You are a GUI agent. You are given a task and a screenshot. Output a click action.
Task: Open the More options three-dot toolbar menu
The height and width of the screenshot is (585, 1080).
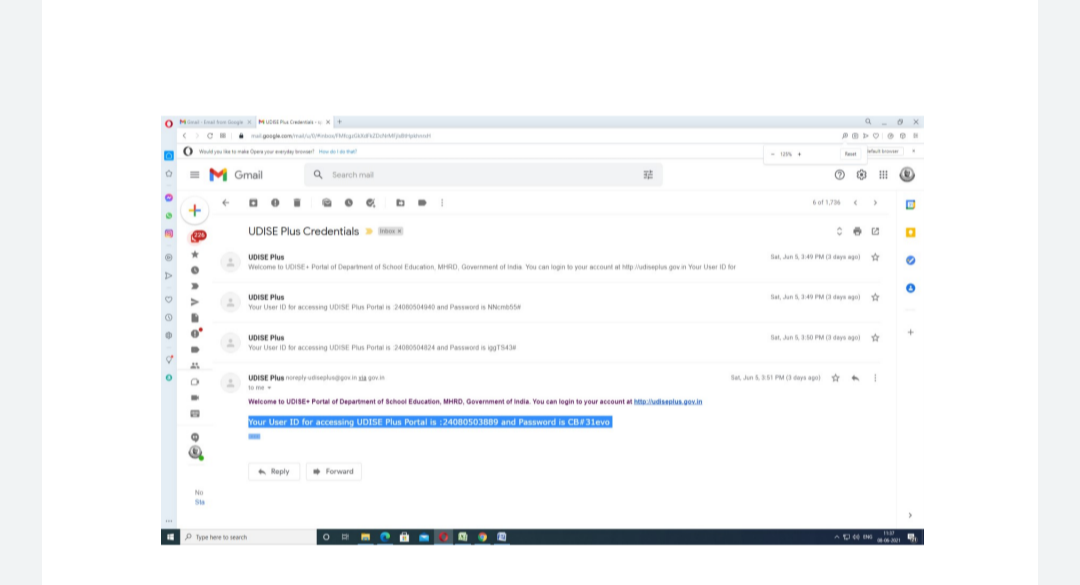pyautogui.click(x=442, y=203)
